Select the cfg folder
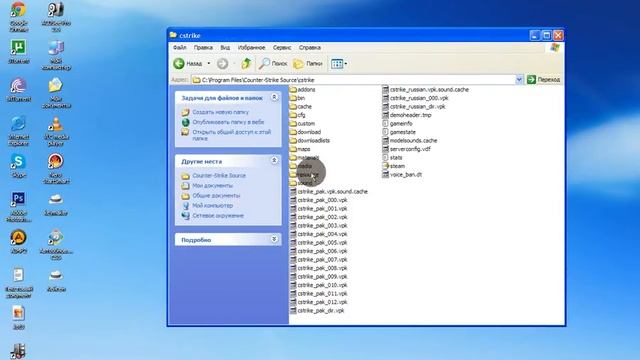Screen dimensions: 640x360 click(x=298, y=115)
